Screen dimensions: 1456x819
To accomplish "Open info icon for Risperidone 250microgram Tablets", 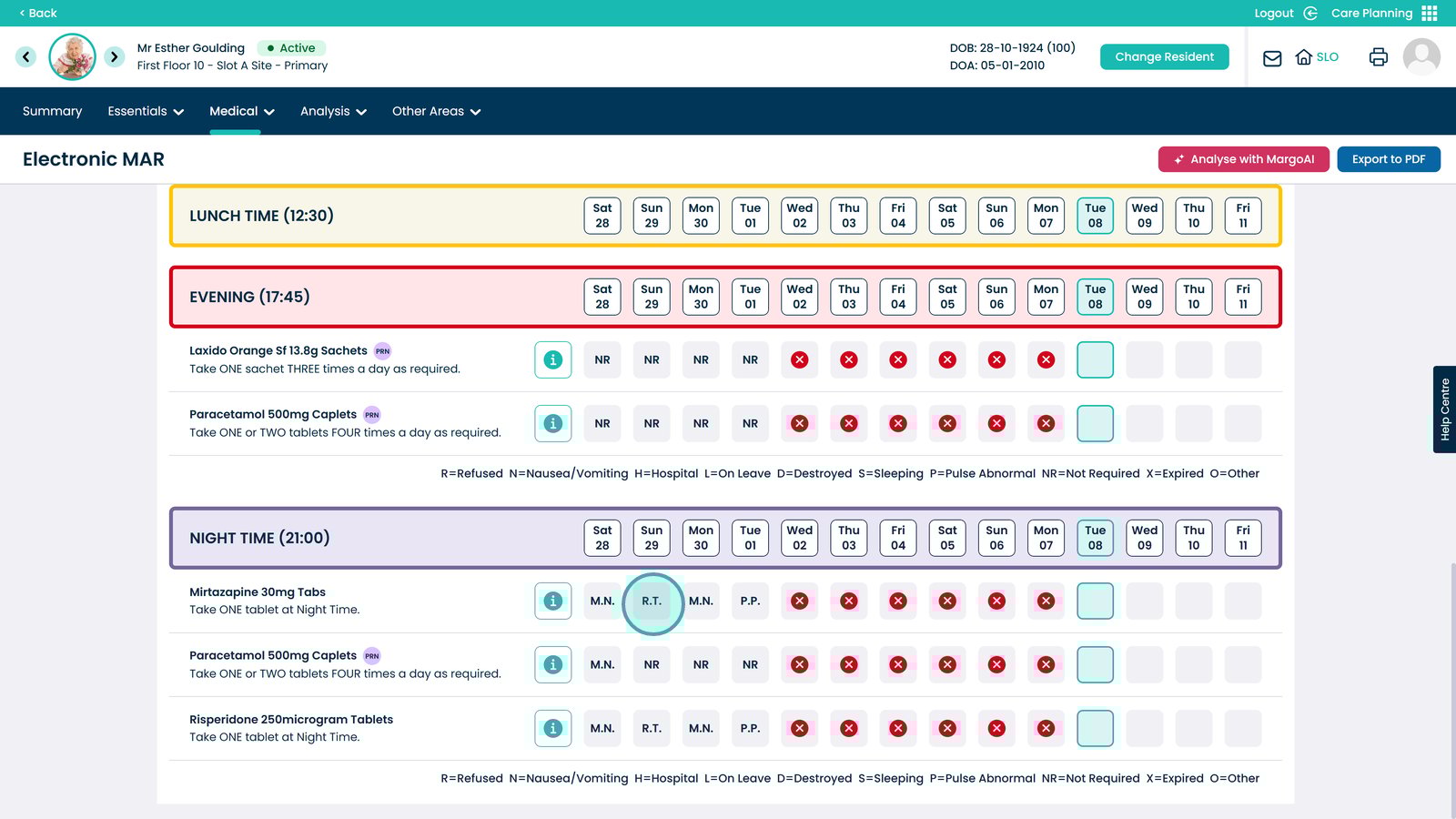I will [552, 729].
